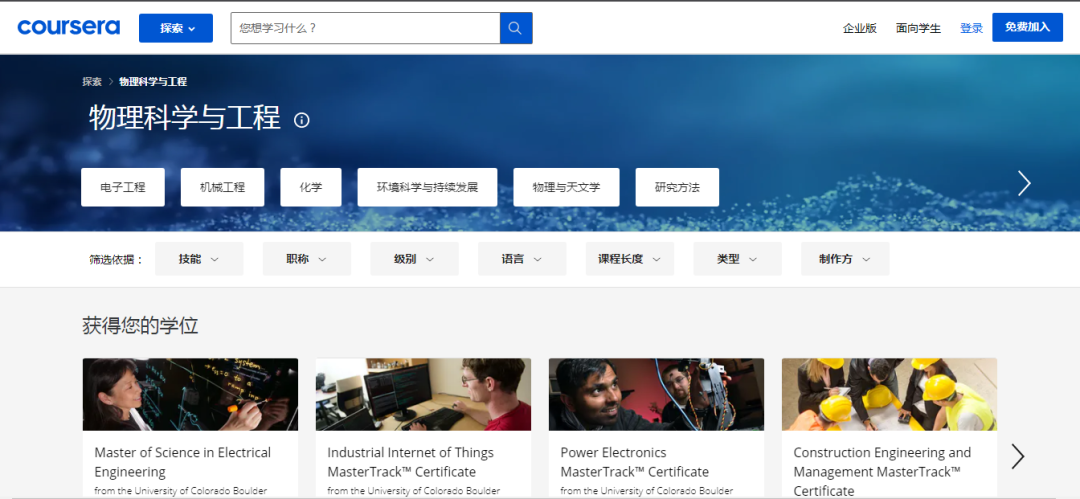Select the 电子工程 category

tap(123, 187)
